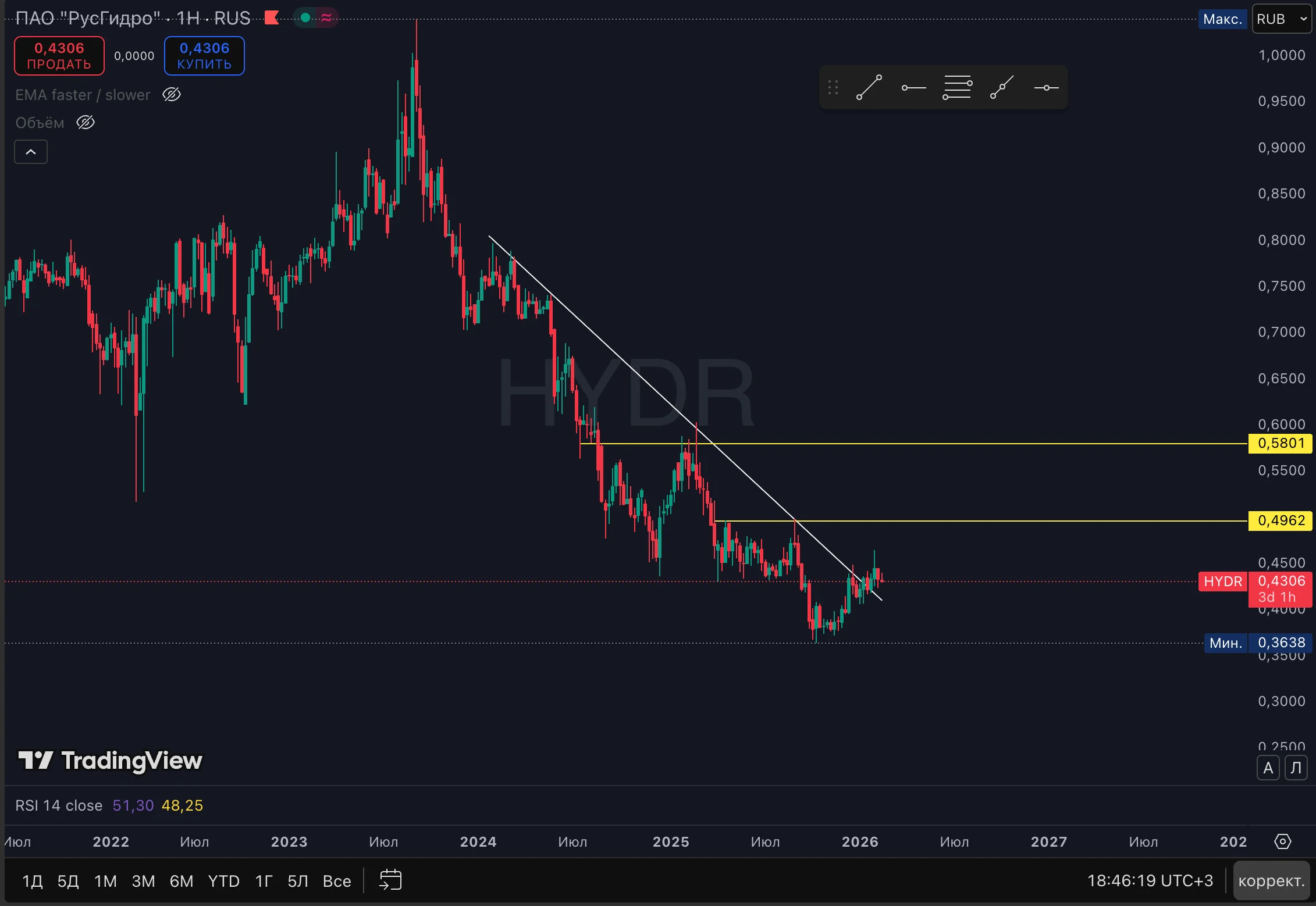Viewport: 1316px width, 906px height.
Task: Click the 1,0000 level on price scale
Action: click(x=1282, y=55)
